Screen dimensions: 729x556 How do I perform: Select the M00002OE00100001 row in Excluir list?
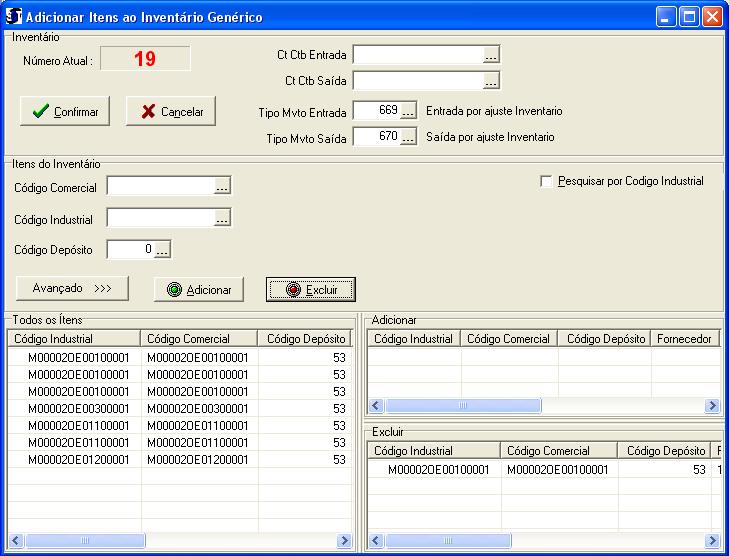(x=438, y=469)
